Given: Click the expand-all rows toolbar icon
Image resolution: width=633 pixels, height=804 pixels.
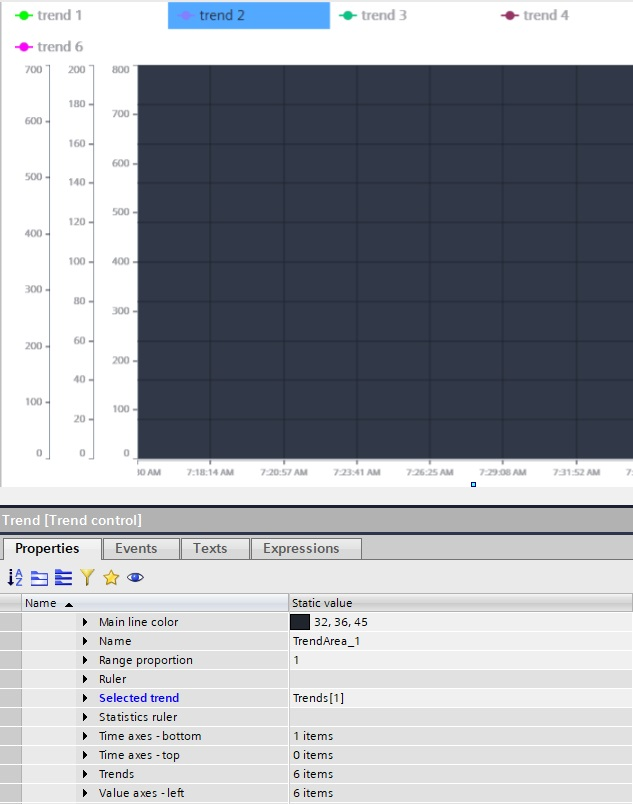Looking at the screenshot, I should pos(64,577).
